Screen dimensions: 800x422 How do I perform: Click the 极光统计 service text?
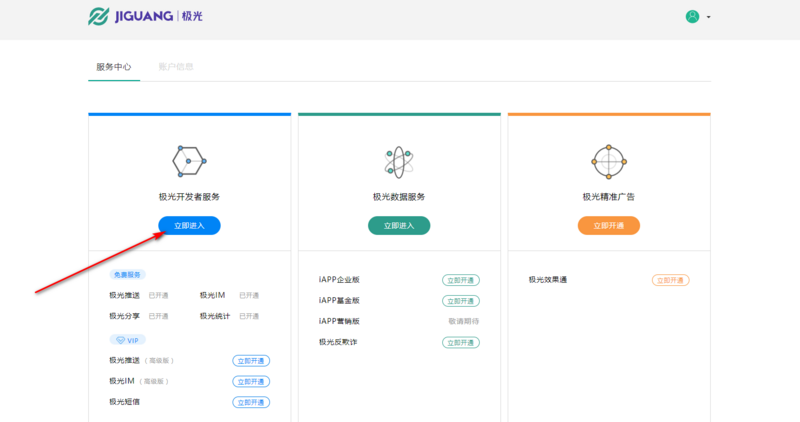(215, 316)
